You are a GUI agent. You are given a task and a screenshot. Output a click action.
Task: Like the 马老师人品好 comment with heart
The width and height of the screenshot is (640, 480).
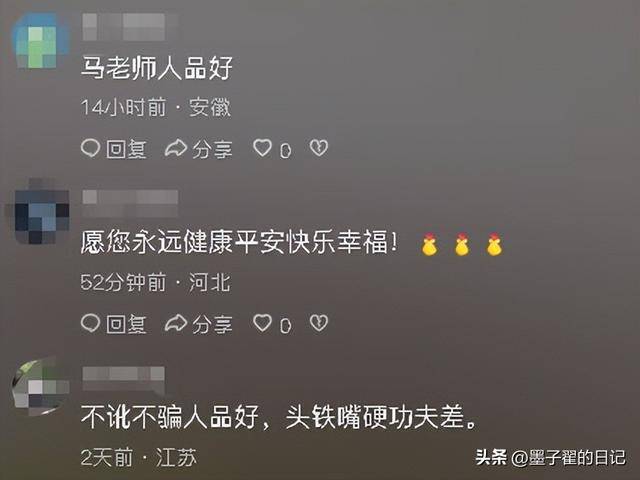click(x=262, y=148)
